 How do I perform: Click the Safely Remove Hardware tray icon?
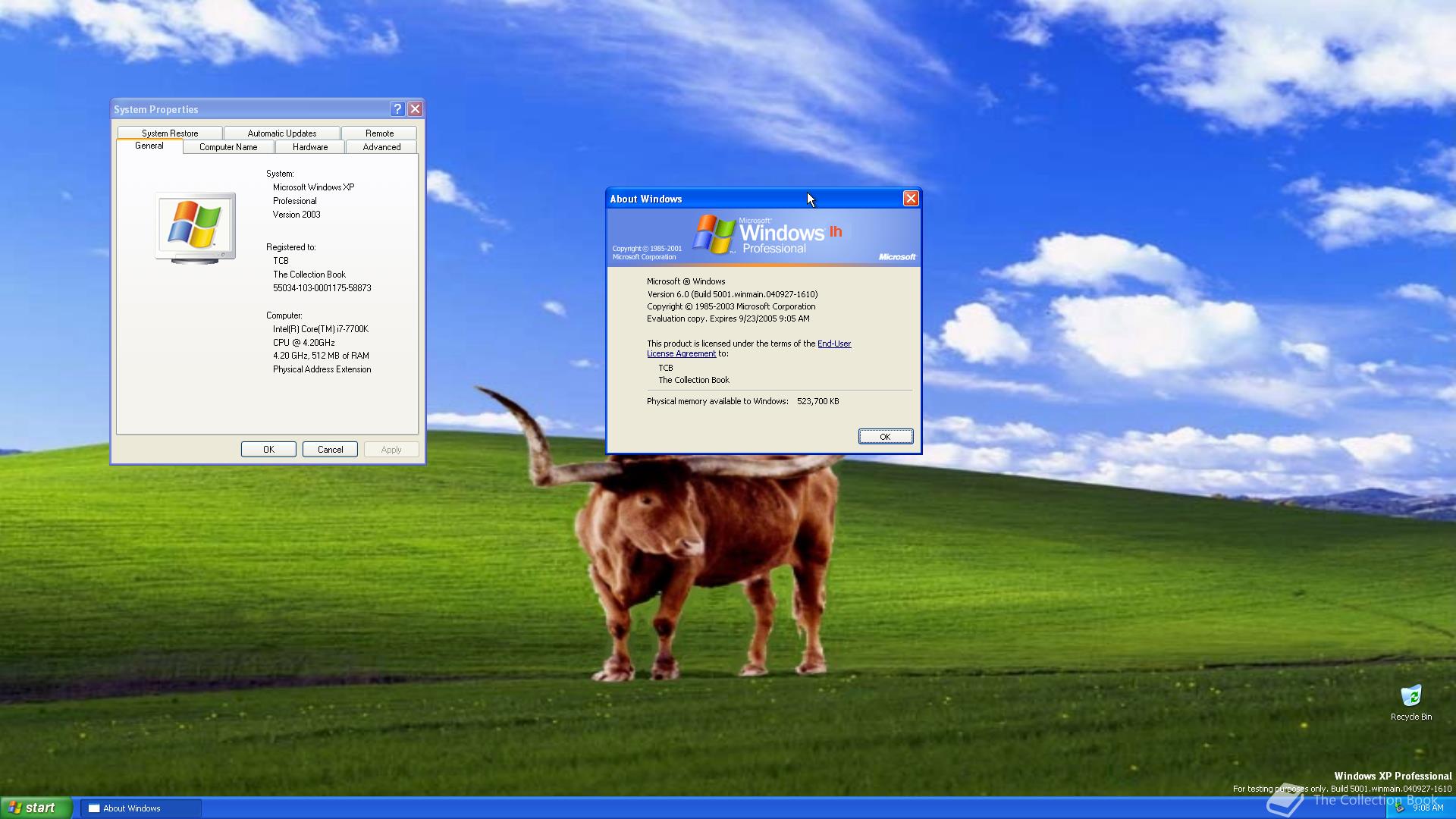pyautogui.click(x=1400, y=808)
